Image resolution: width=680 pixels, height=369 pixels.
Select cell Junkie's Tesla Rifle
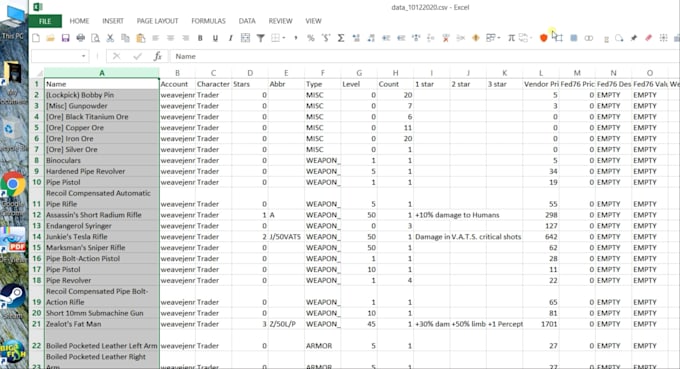tap(102, 237)
